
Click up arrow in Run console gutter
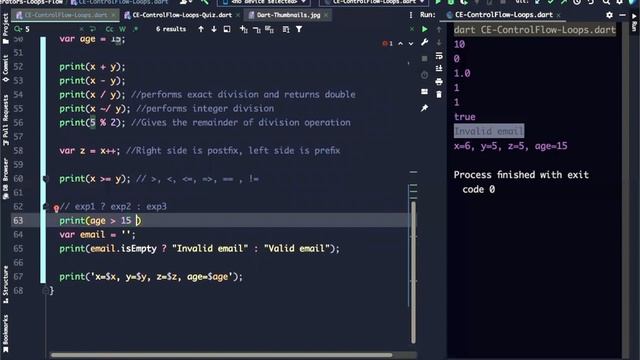[439, 29]
